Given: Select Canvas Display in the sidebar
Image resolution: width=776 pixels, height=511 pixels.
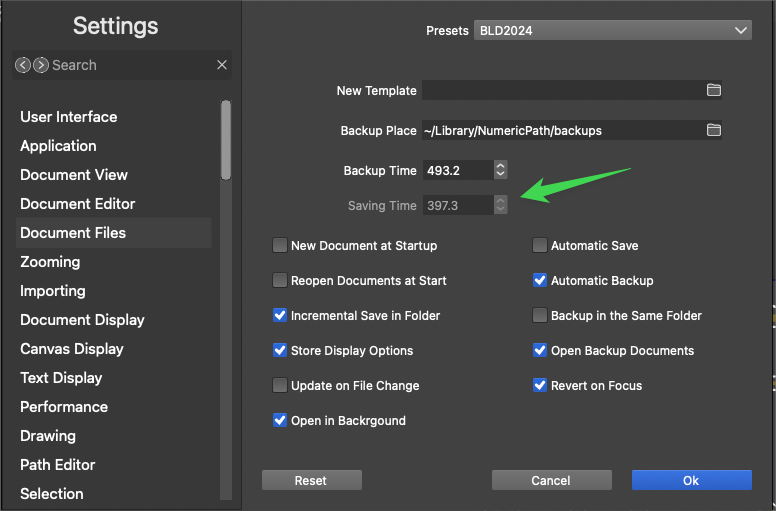Looking at the screenshot, I should coord(72,349).
